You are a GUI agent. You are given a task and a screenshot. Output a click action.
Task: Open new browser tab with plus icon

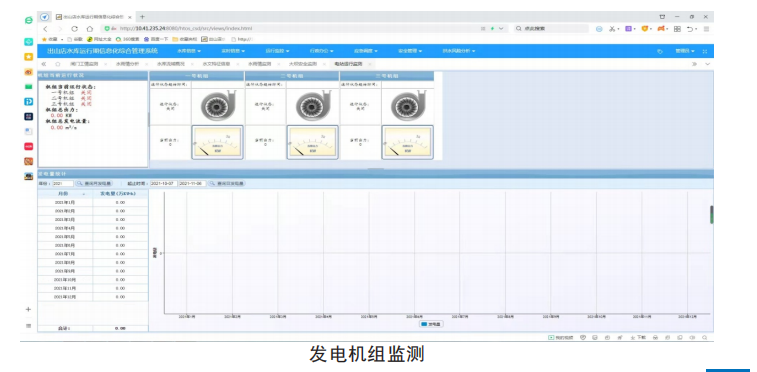(142, 17)
